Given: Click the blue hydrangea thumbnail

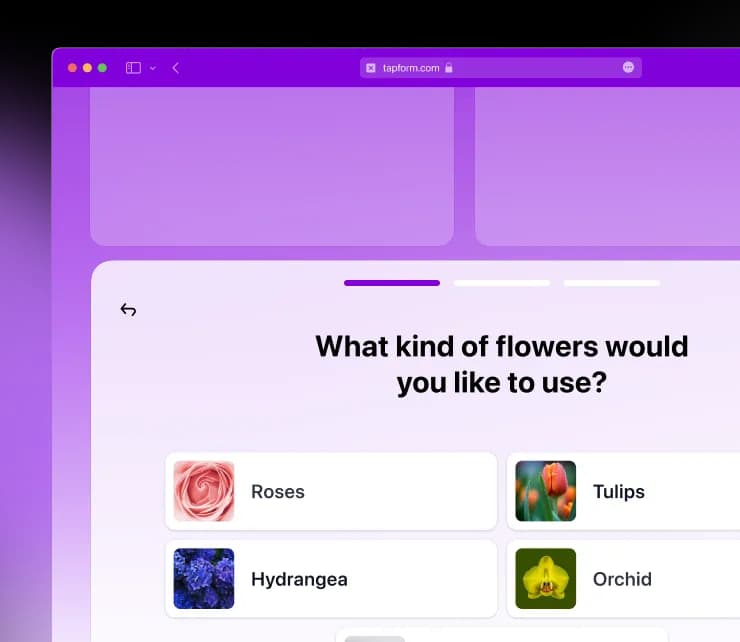Looking at the screenshot, I should pos(204,579).
